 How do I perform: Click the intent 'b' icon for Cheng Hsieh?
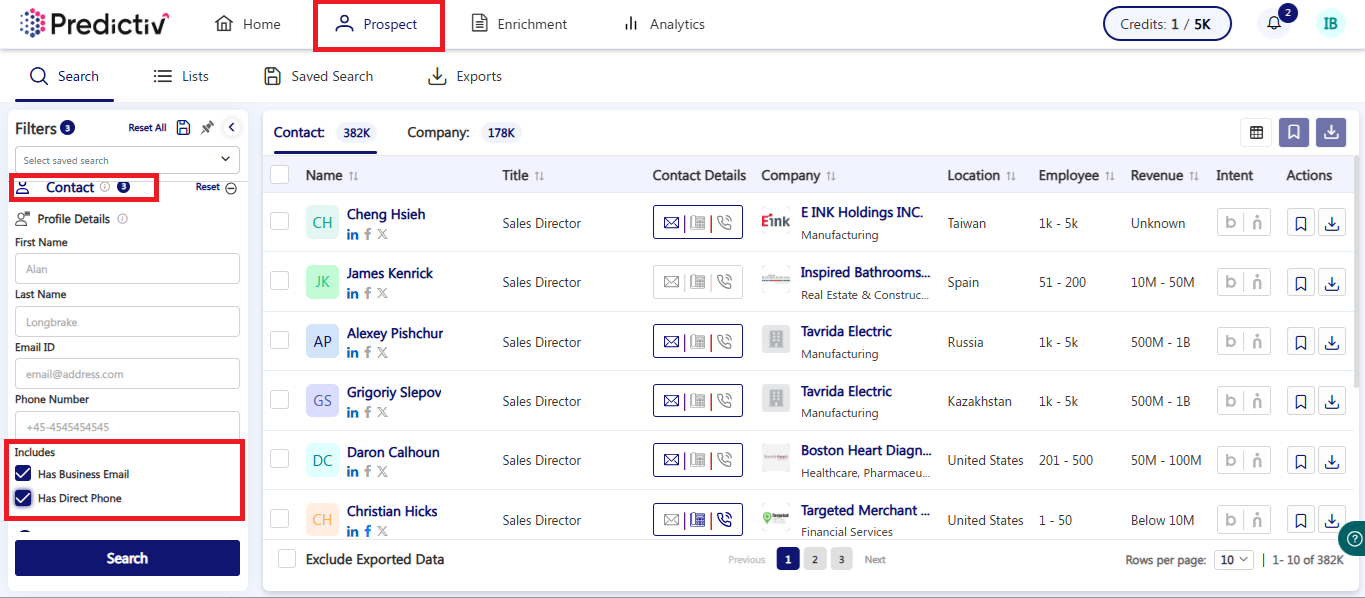click(1231, 223)
